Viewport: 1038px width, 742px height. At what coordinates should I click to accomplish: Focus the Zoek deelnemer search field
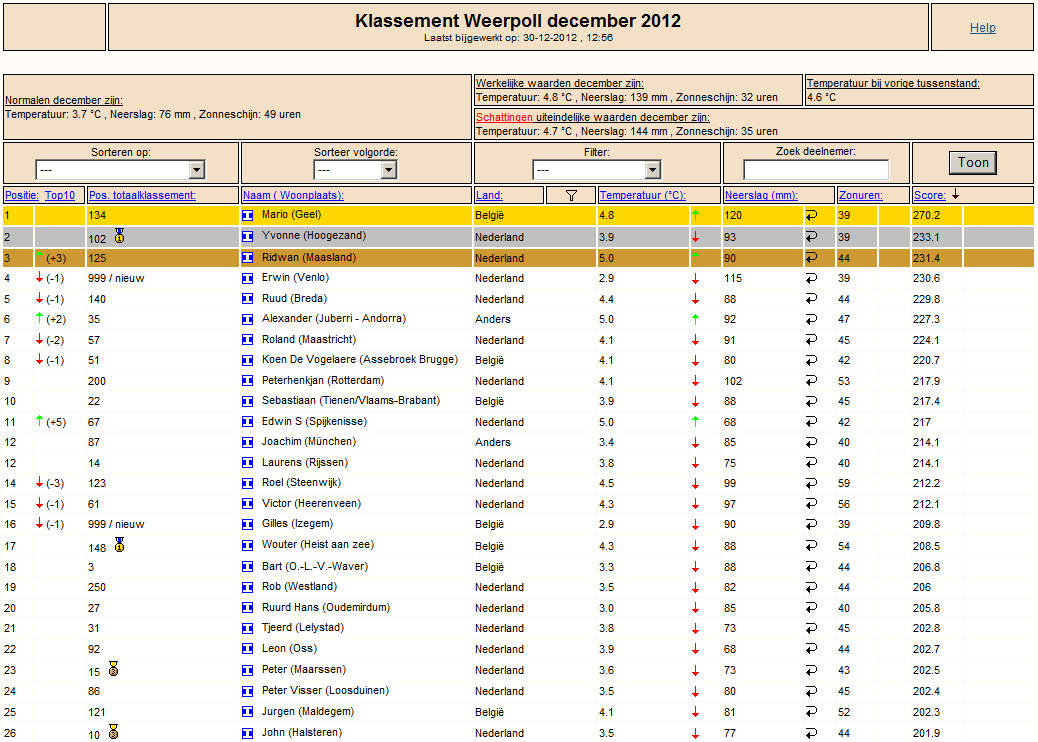tap(816, 170)
